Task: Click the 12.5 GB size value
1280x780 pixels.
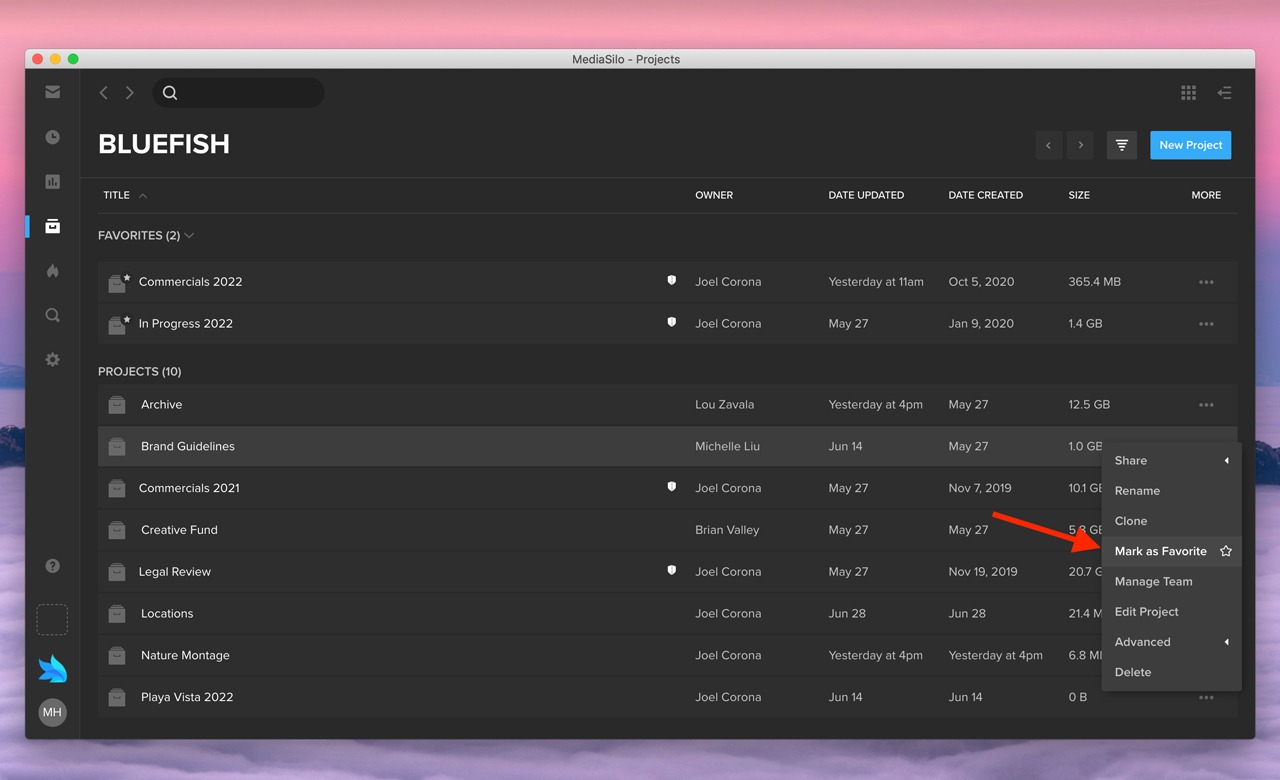Action: point(1089,405)
